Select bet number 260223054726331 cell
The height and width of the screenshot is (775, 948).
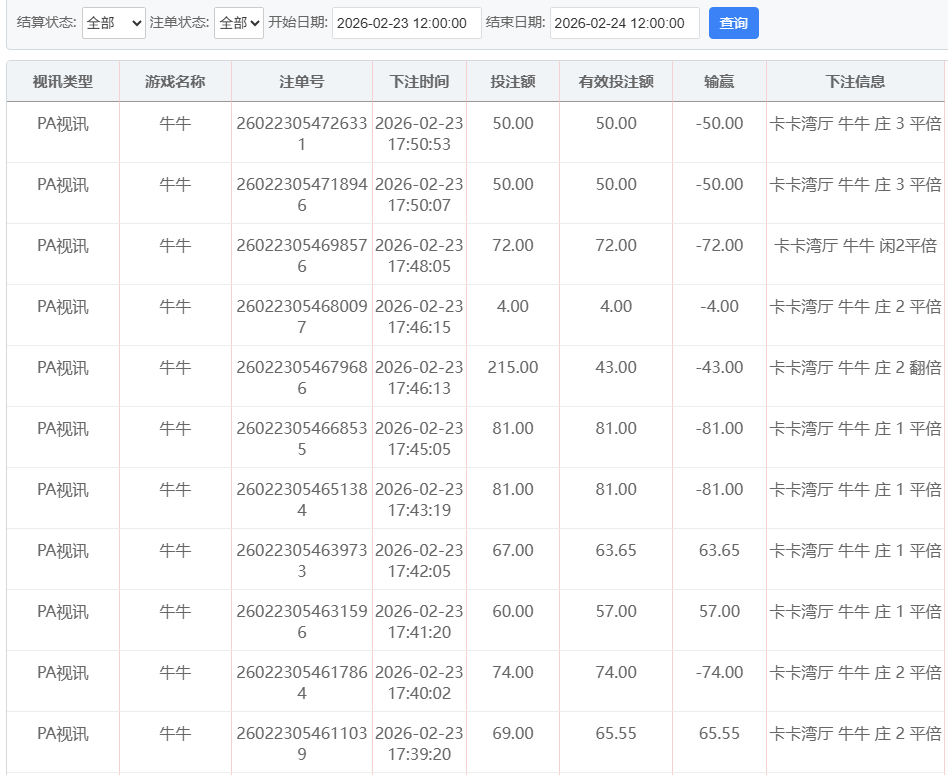301,133
